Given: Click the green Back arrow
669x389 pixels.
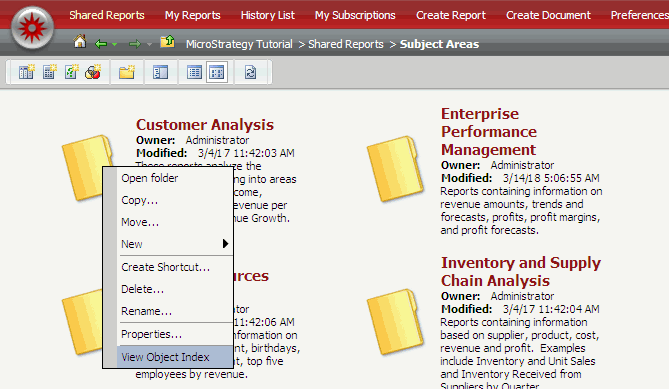Looking at the screenshot, I should (x=101, y=44).
